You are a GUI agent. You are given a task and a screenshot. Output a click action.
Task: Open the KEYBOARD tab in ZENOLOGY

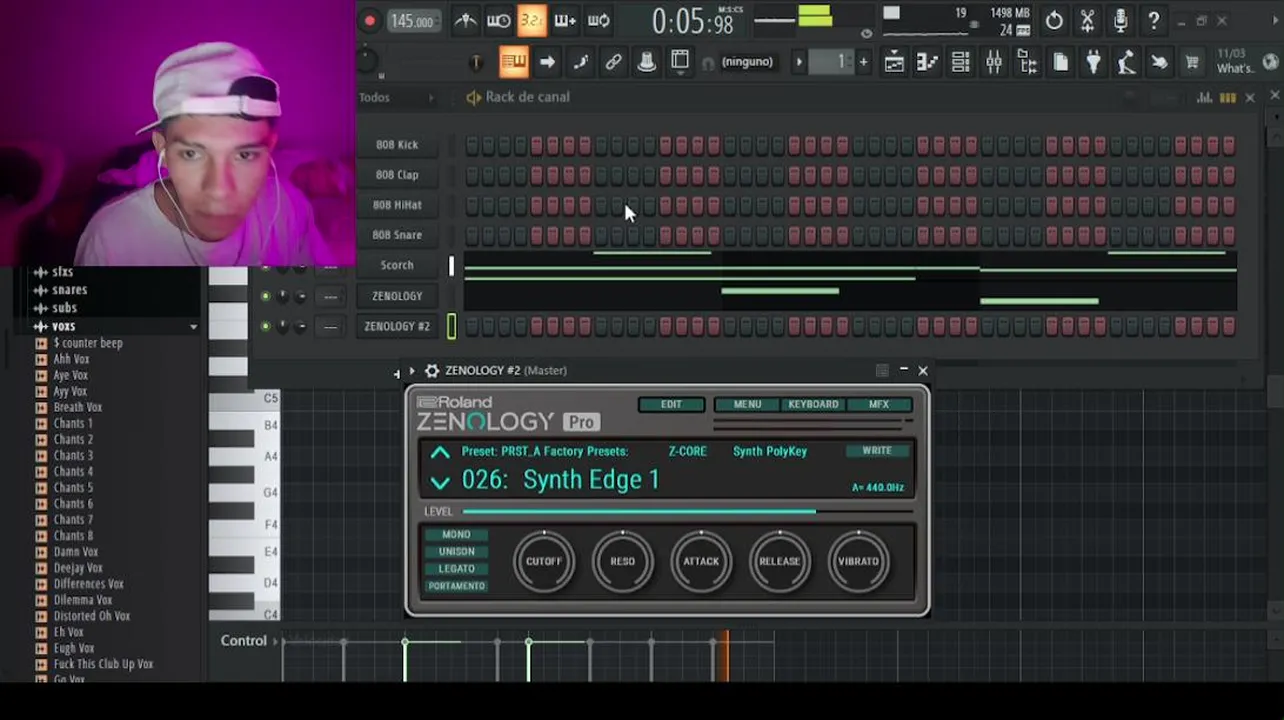(x=813, y=405)
